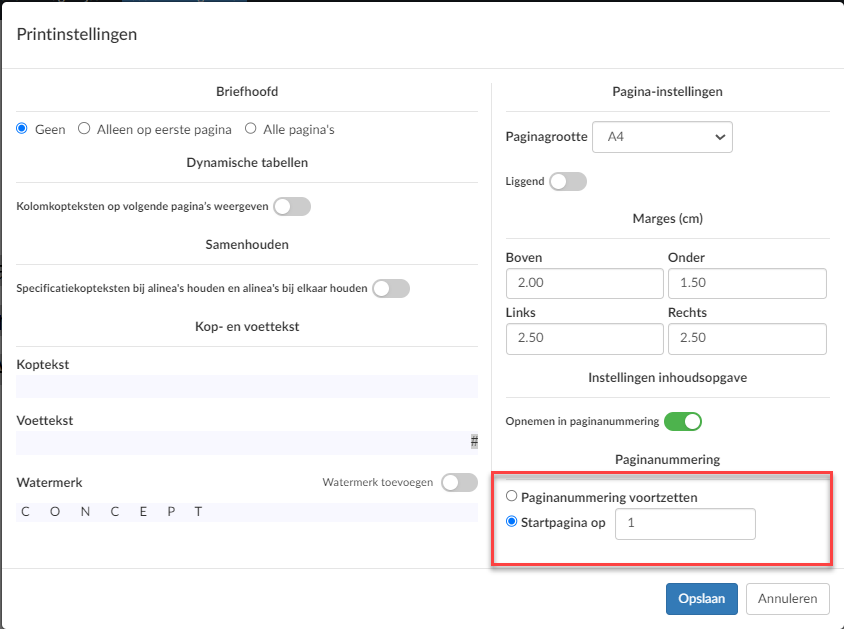Select the Geen letterhead option
The width and height of the screenshot is (844, 629).
[x=22, y=129]
